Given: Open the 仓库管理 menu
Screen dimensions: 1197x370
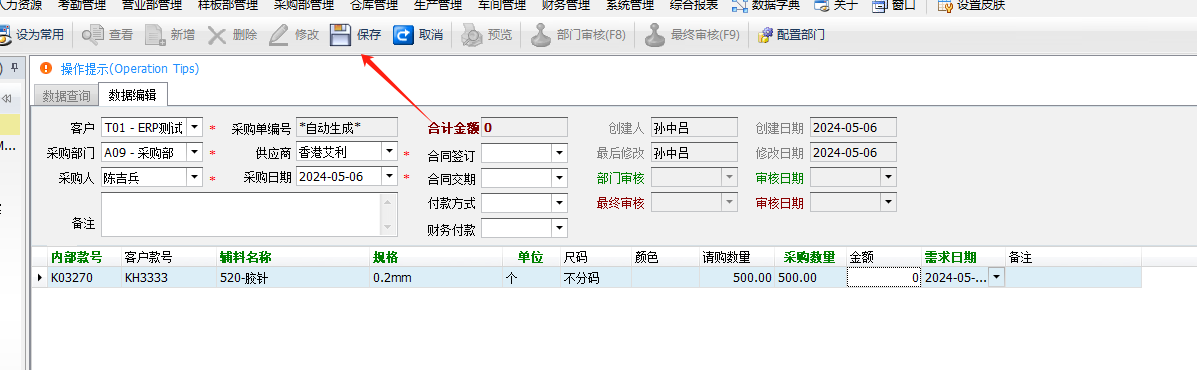Looking at the screenshot, I should [x=374, y=5].
